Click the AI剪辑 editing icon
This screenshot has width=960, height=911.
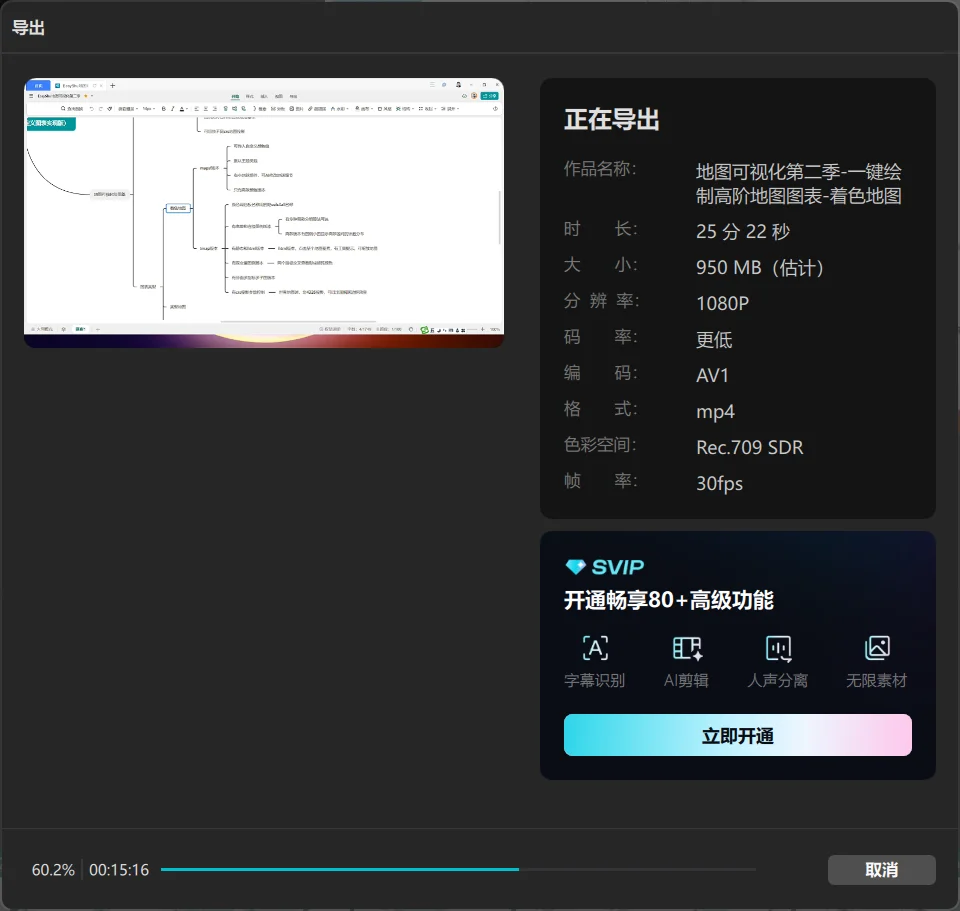687,648
